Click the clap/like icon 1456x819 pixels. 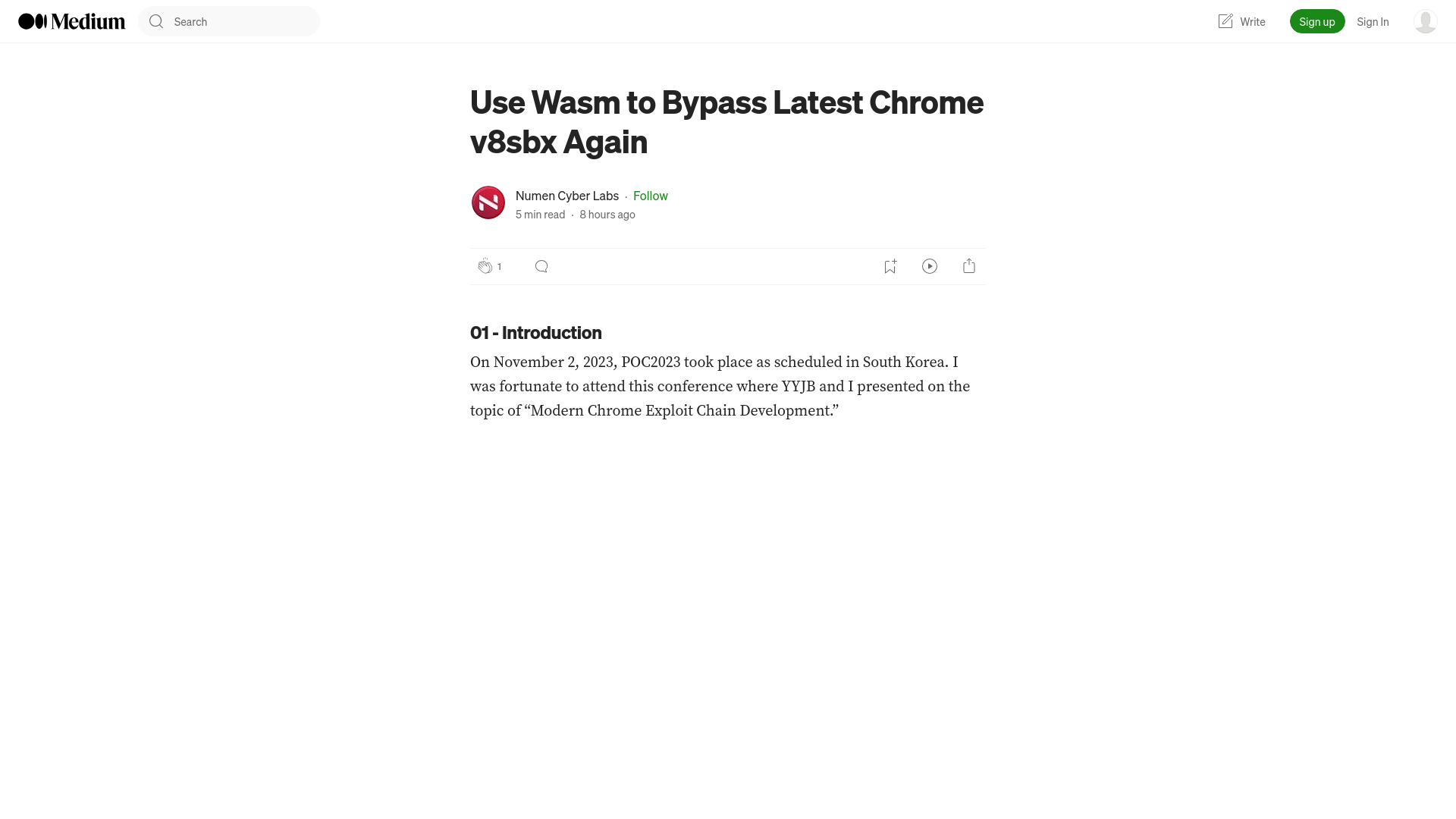click(485, 266)
